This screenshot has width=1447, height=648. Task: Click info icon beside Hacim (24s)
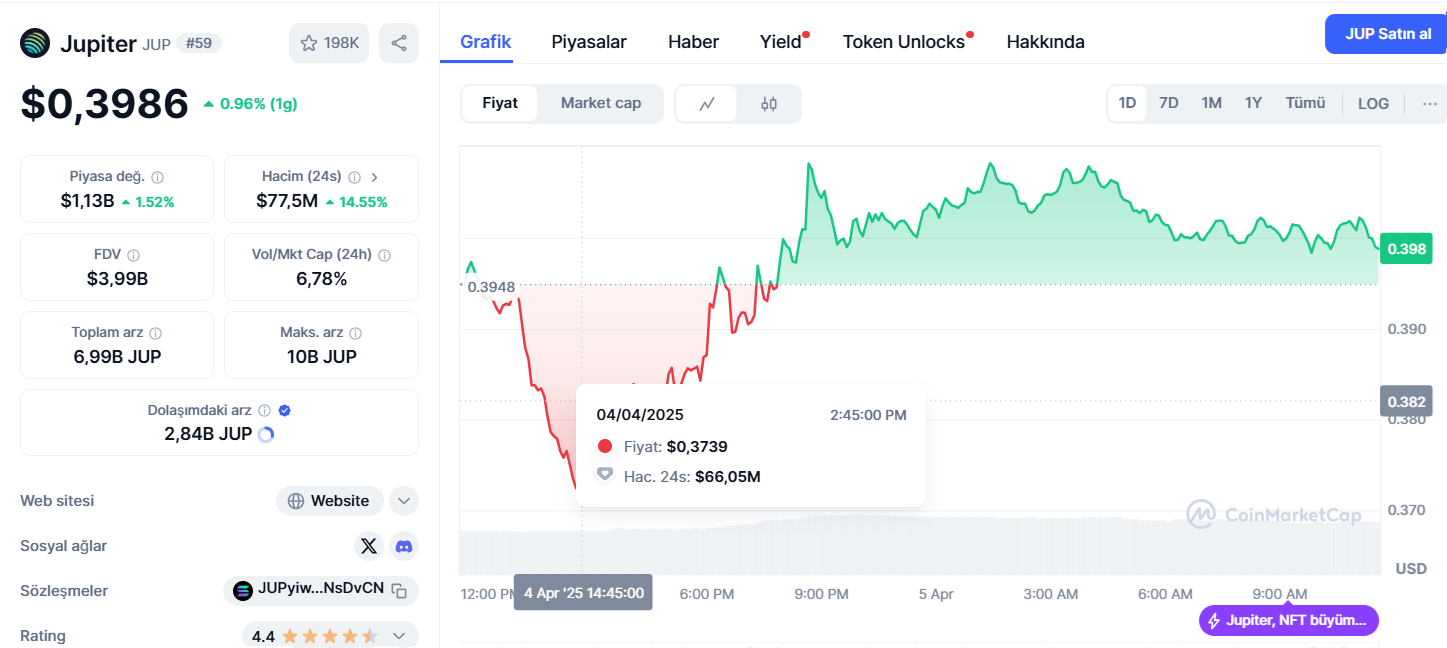353,177
